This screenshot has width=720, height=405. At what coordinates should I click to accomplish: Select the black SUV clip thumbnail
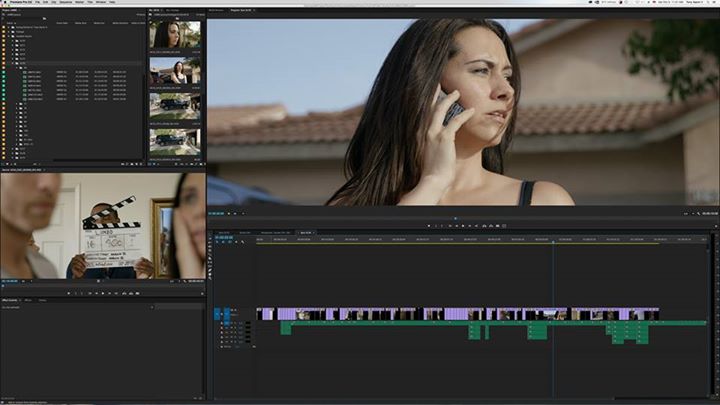[x=175, y=104]
